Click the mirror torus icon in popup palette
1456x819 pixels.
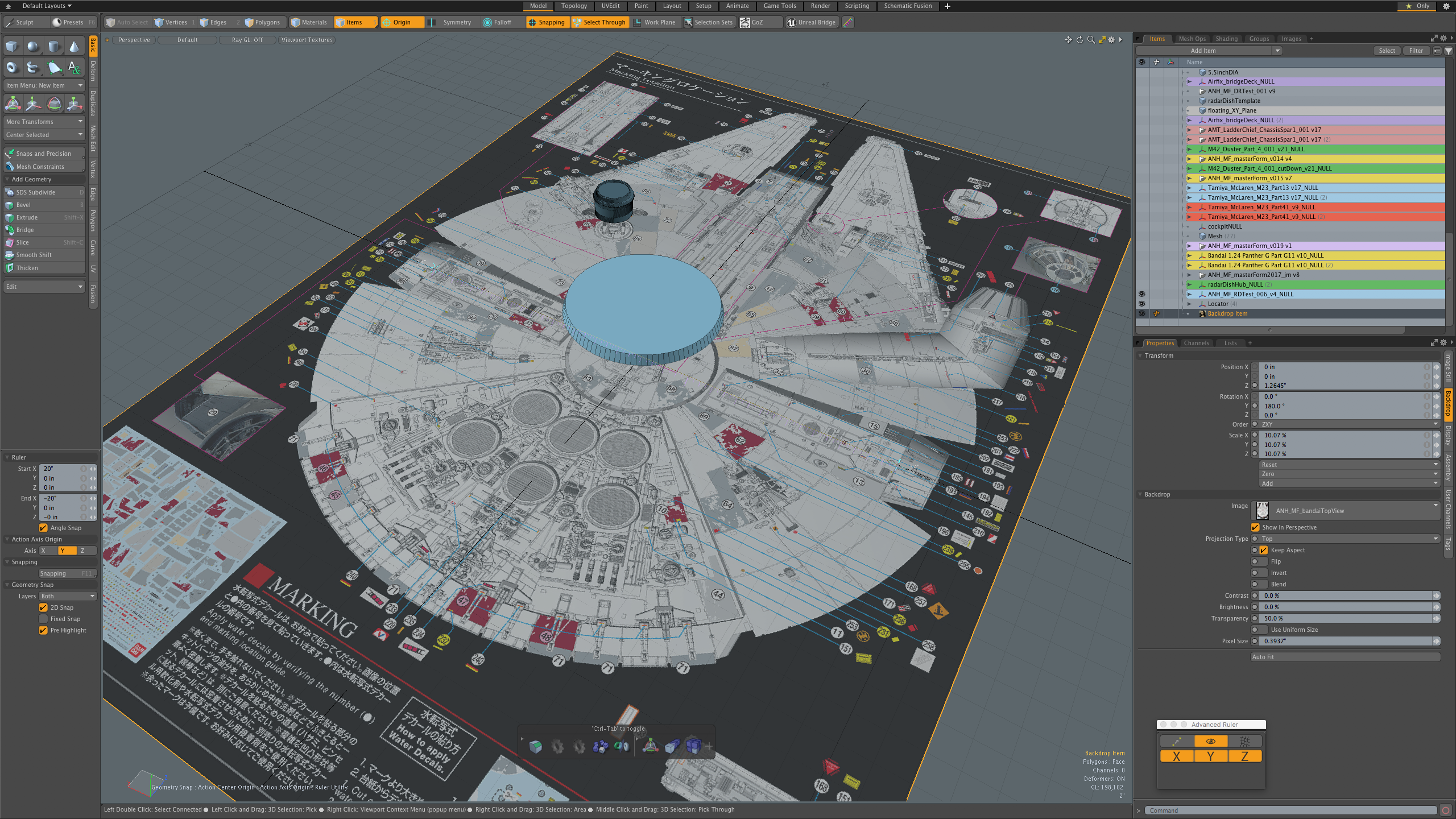(x=622, y=746)
